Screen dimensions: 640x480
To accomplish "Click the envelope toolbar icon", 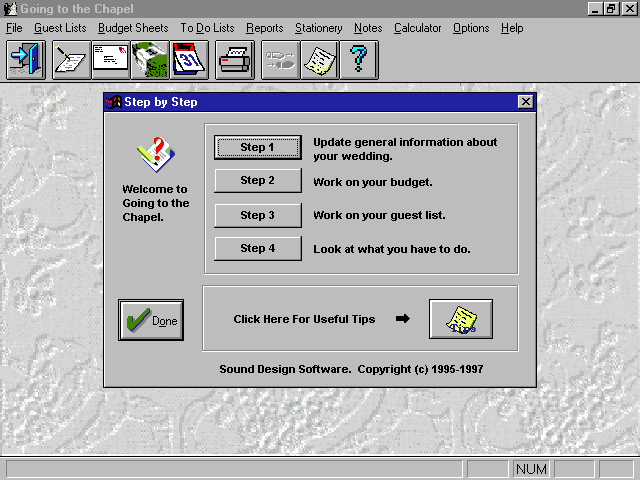I will point(110,60).
